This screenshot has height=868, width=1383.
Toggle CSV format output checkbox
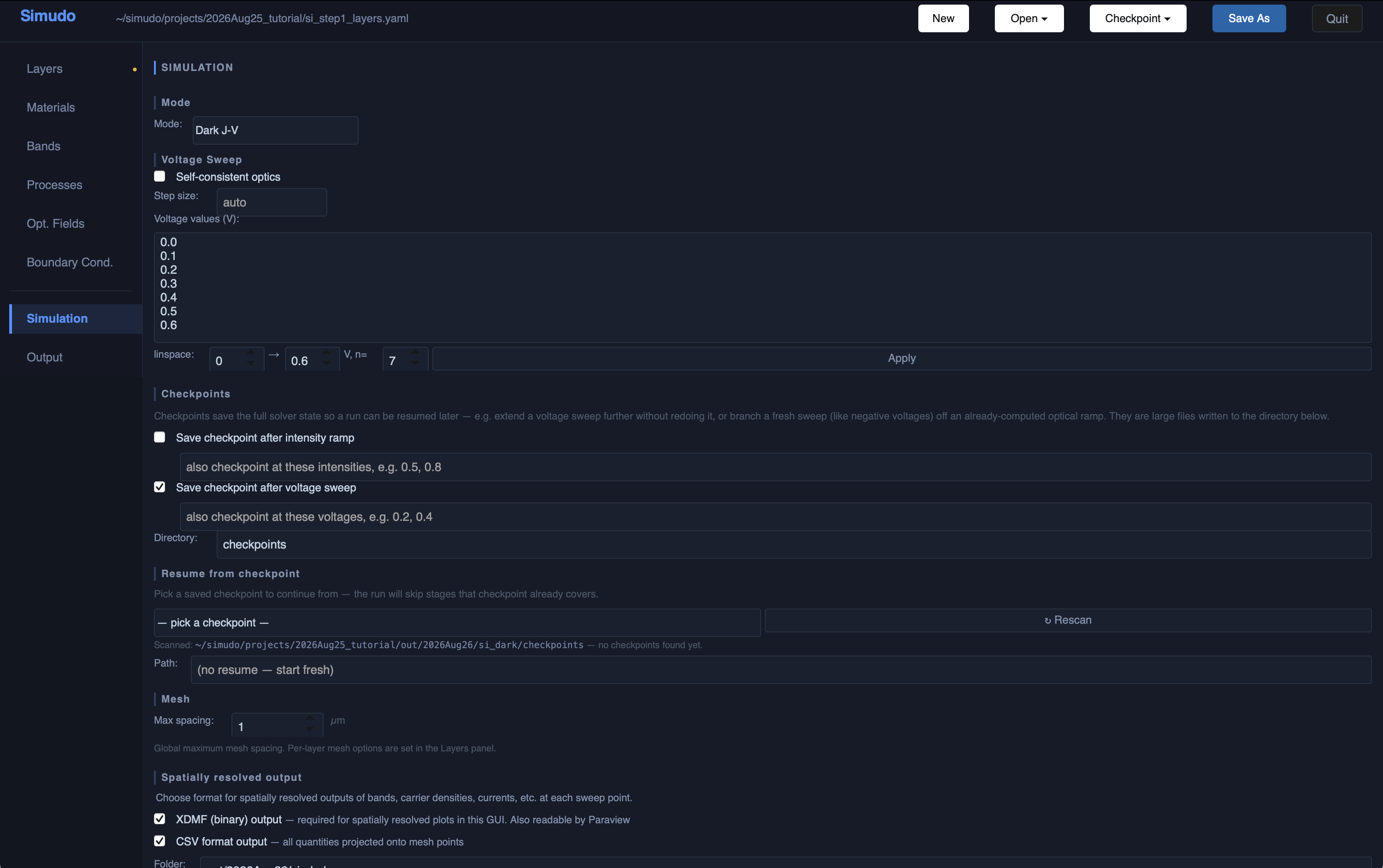pyautogui.click(x=160, y=841)
